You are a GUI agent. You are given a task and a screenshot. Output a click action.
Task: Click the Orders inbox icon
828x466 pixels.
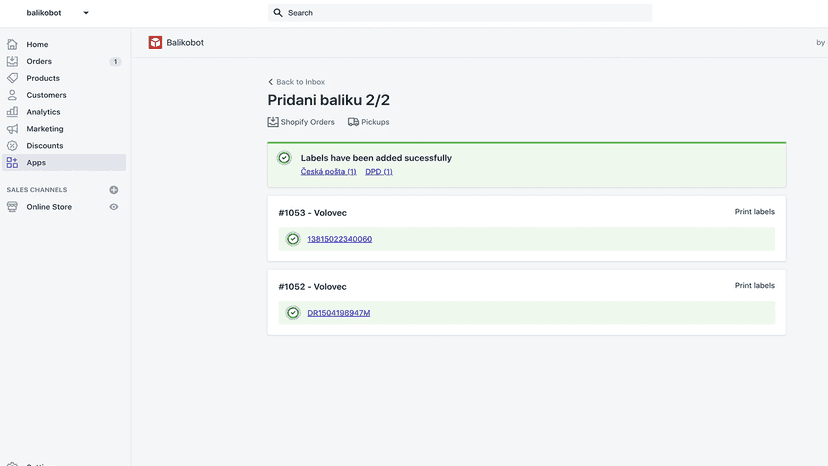[x=12, y=61]
